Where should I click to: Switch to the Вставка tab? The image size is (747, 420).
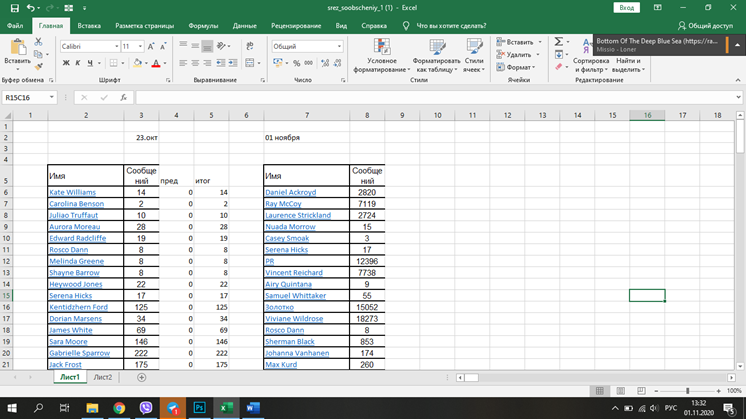(89, 26)
